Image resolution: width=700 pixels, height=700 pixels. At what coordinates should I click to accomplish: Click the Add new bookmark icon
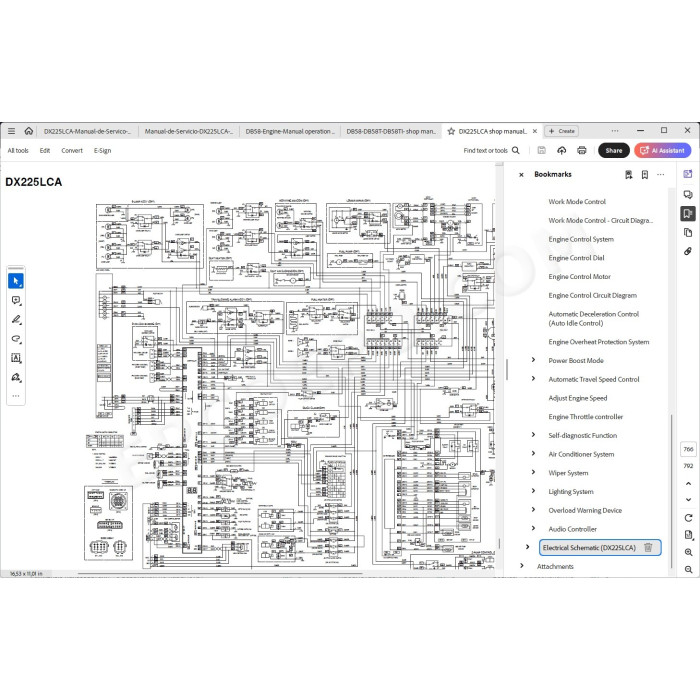[x=645, y=175]
